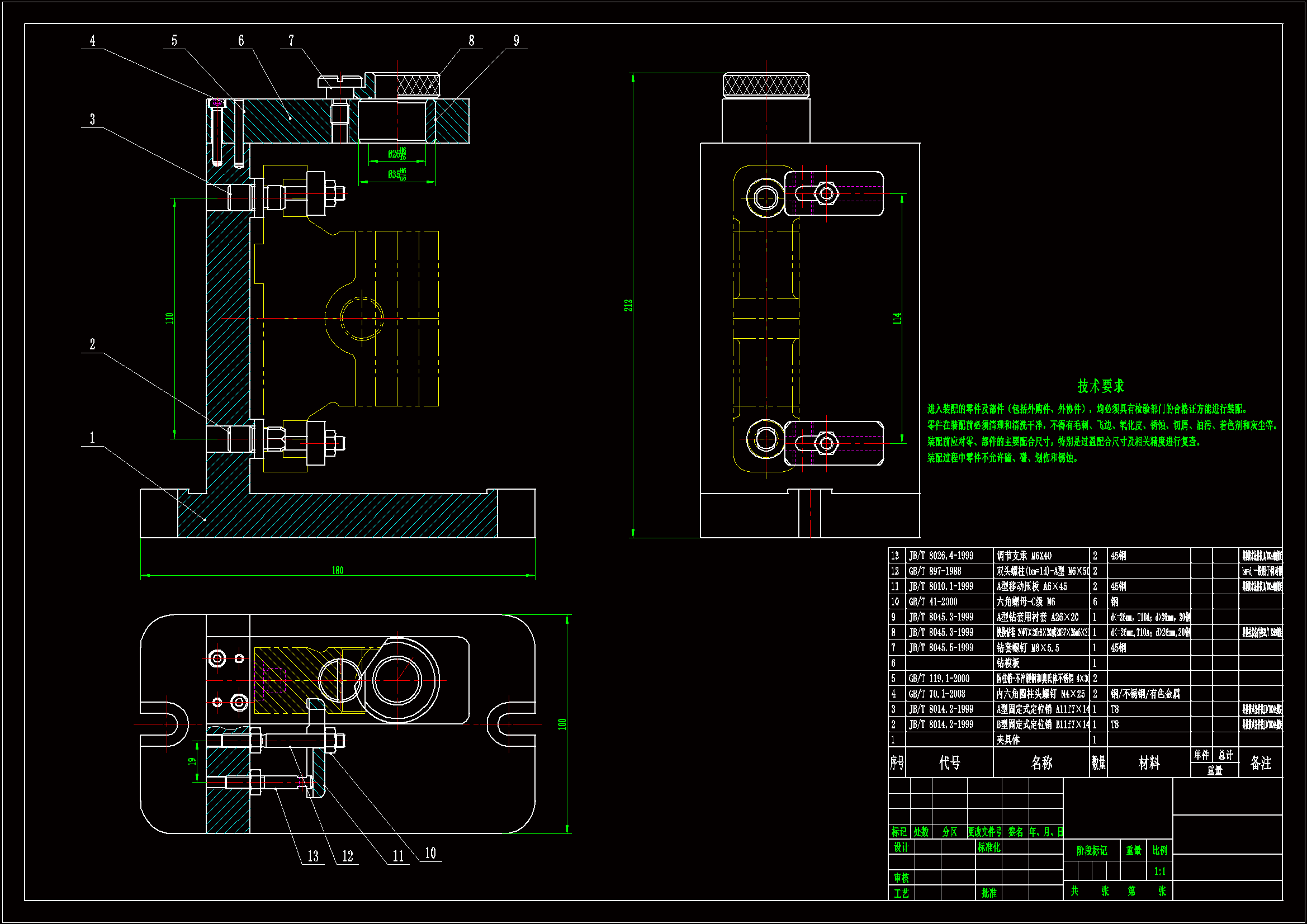Click the GB/T 41-2000 code cell
This screenshot has width=1307, height=924.
pos(933,601)
